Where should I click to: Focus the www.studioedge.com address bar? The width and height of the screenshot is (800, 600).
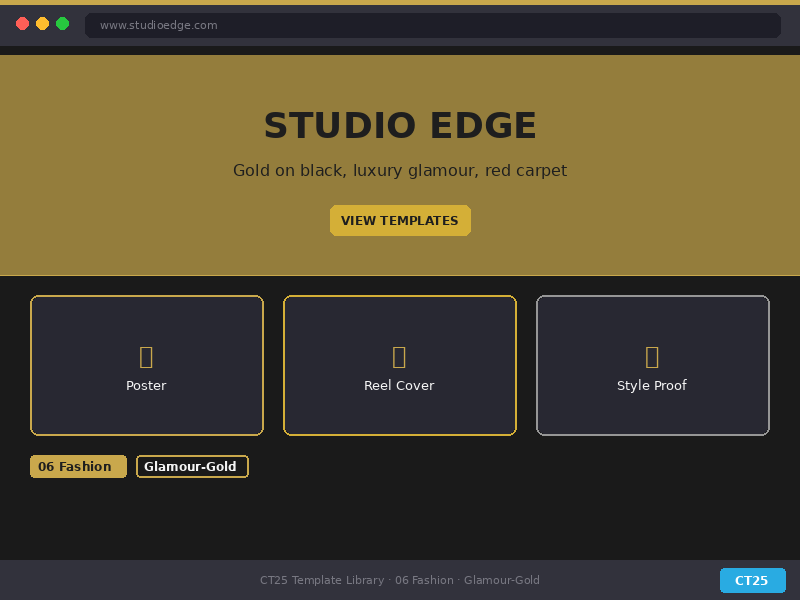click(432, 25)
